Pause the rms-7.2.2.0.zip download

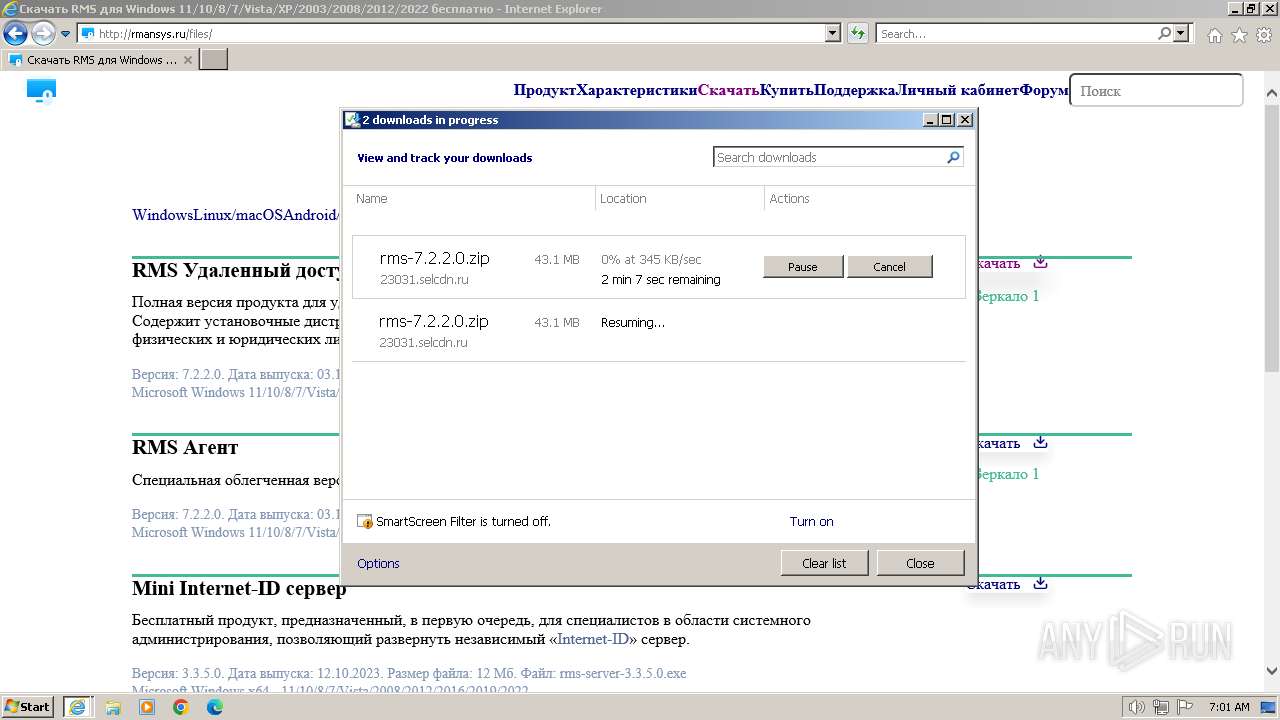pos(803,267)
